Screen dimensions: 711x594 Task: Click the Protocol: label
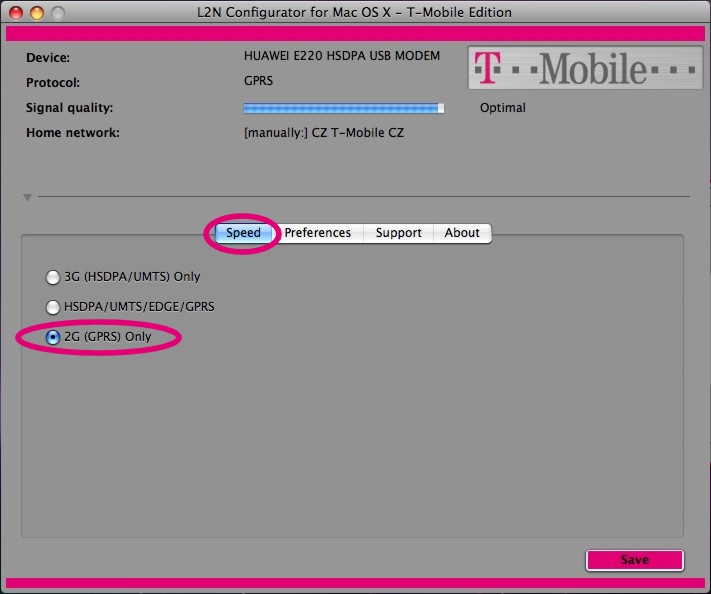pos(53,83)
